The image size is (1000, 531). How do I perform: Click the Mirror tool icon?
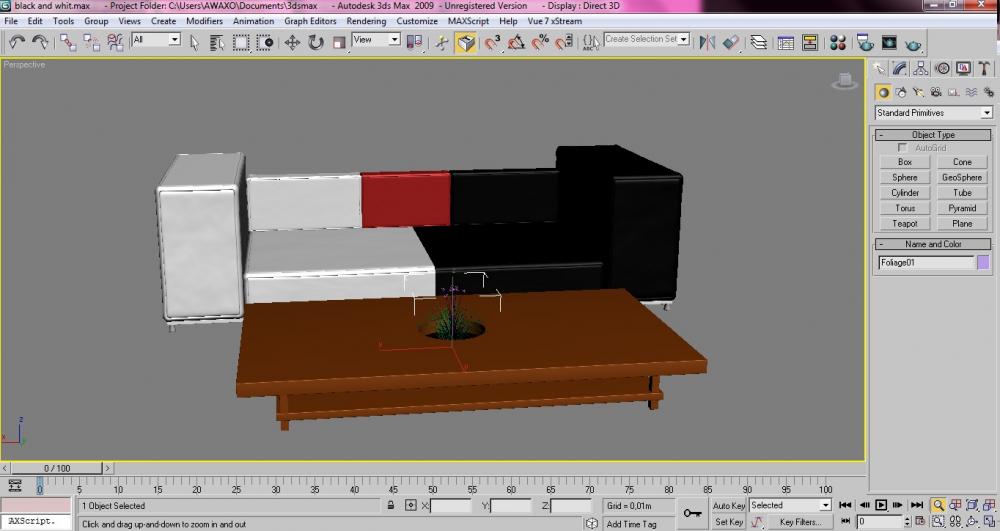[x=707, y=42]
